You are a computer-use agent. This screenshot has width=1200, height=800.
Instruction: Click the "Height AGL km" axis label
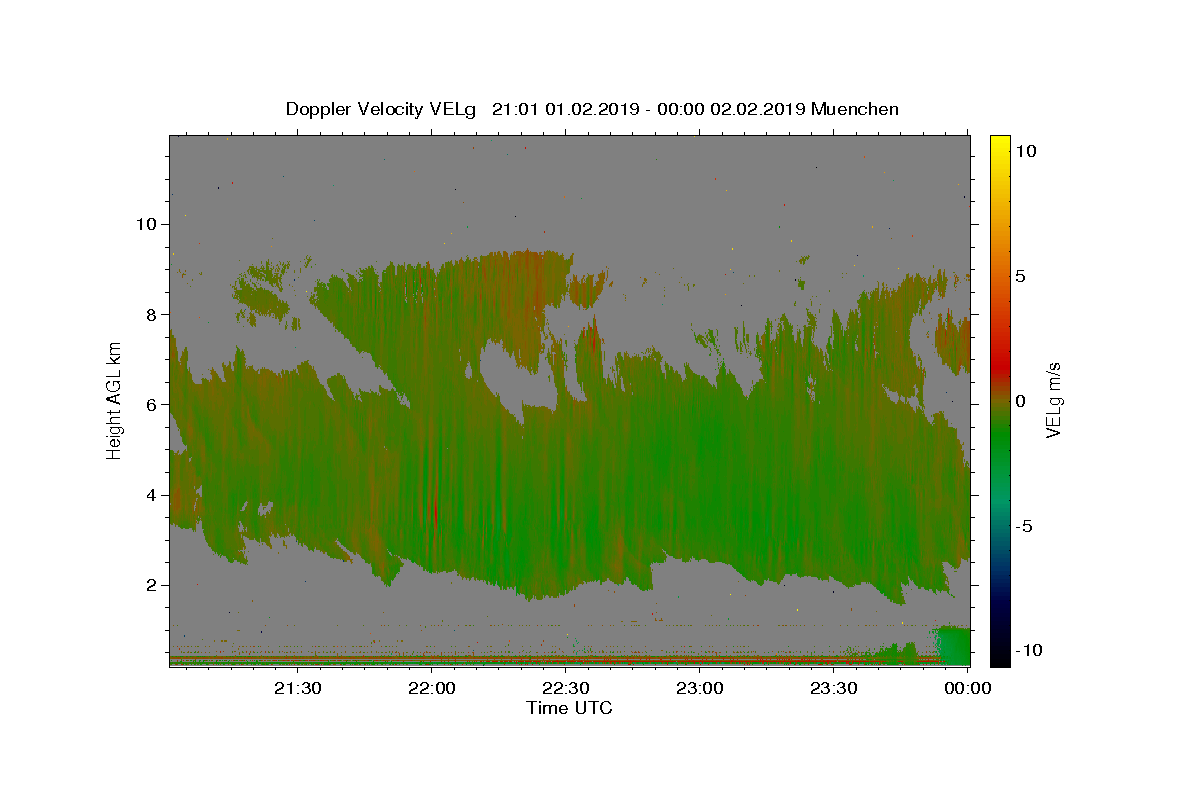click(115, 400)
